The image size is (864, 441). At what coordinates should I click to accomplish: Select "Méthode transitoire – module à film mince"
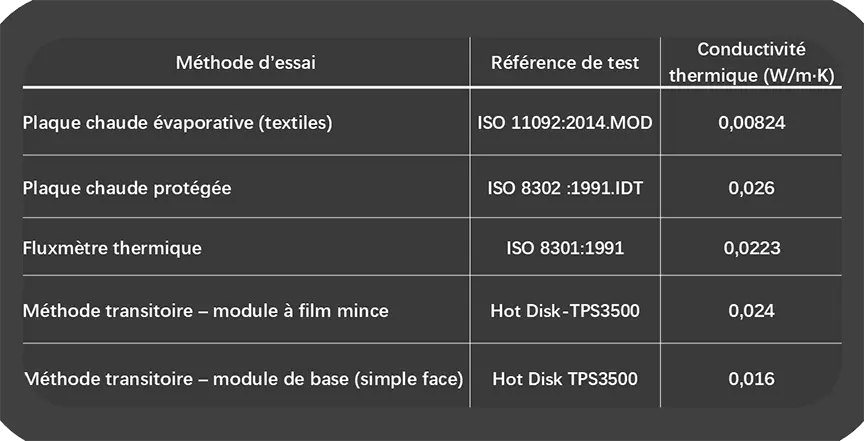tap(205, 311)
